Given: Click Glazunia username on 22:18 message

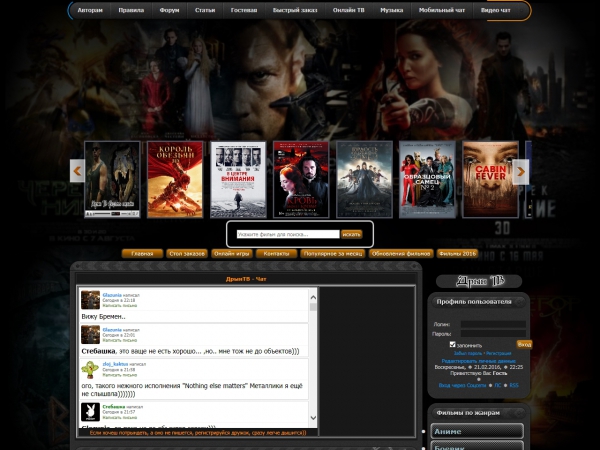Looking at the screenshot, I should [x=112, y=295].
